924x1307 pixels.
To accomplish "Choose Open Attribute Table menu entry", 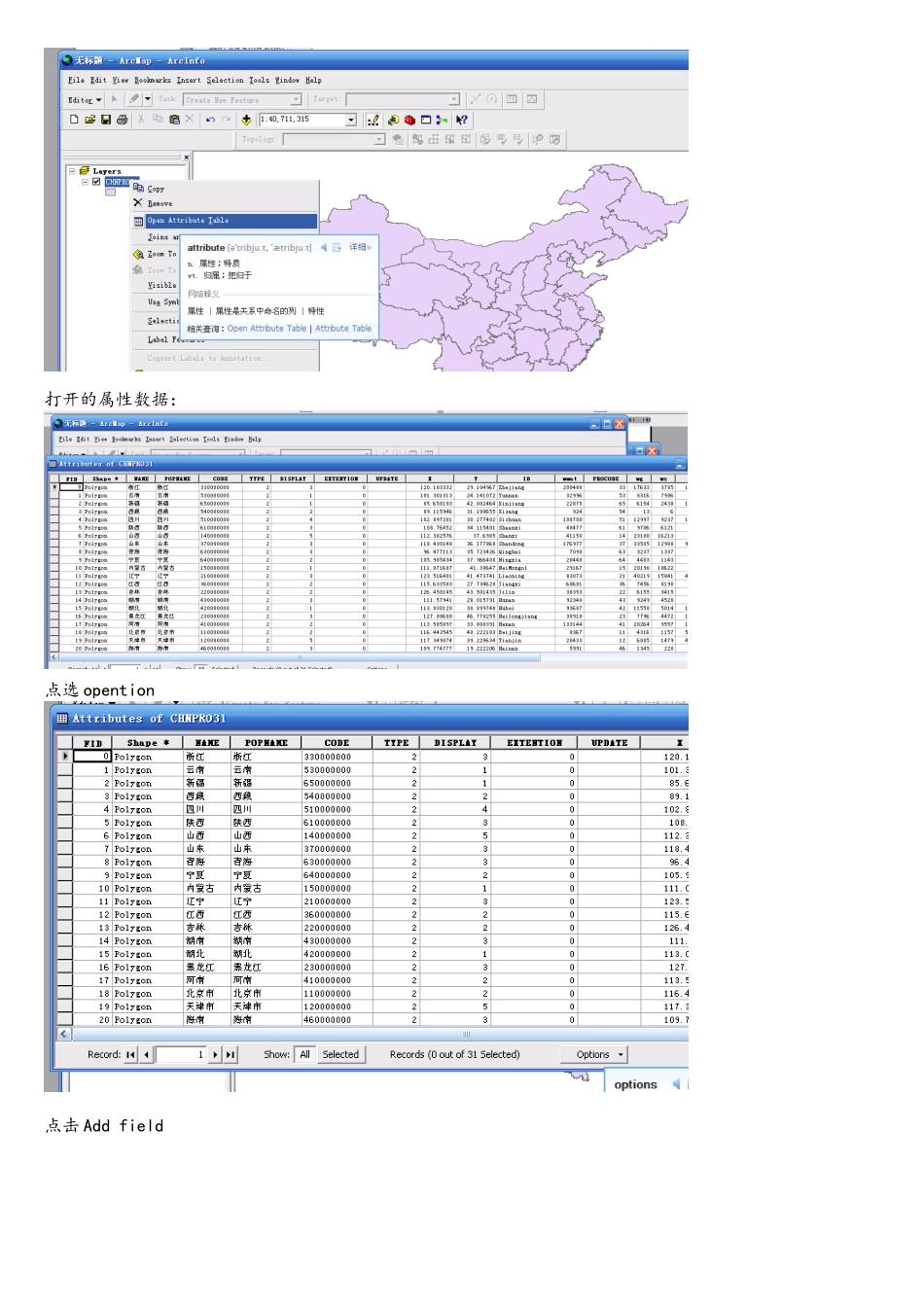I will click(x=225, y=221).
